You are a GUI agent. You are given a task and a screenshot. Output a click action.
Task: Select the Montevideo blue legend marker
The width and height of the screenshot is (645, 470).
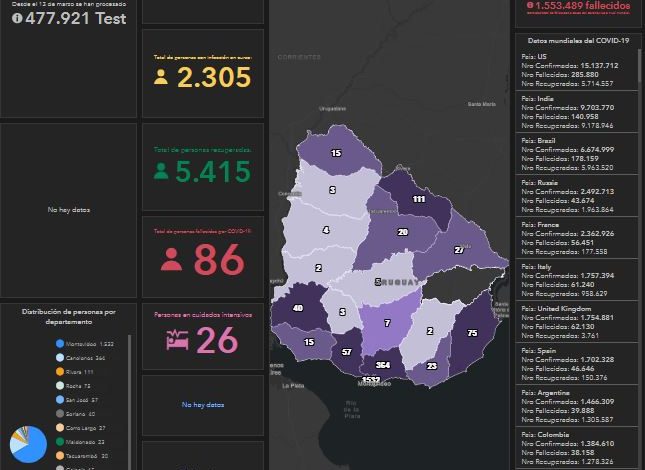pyautogui.click(x=58, y=343)
